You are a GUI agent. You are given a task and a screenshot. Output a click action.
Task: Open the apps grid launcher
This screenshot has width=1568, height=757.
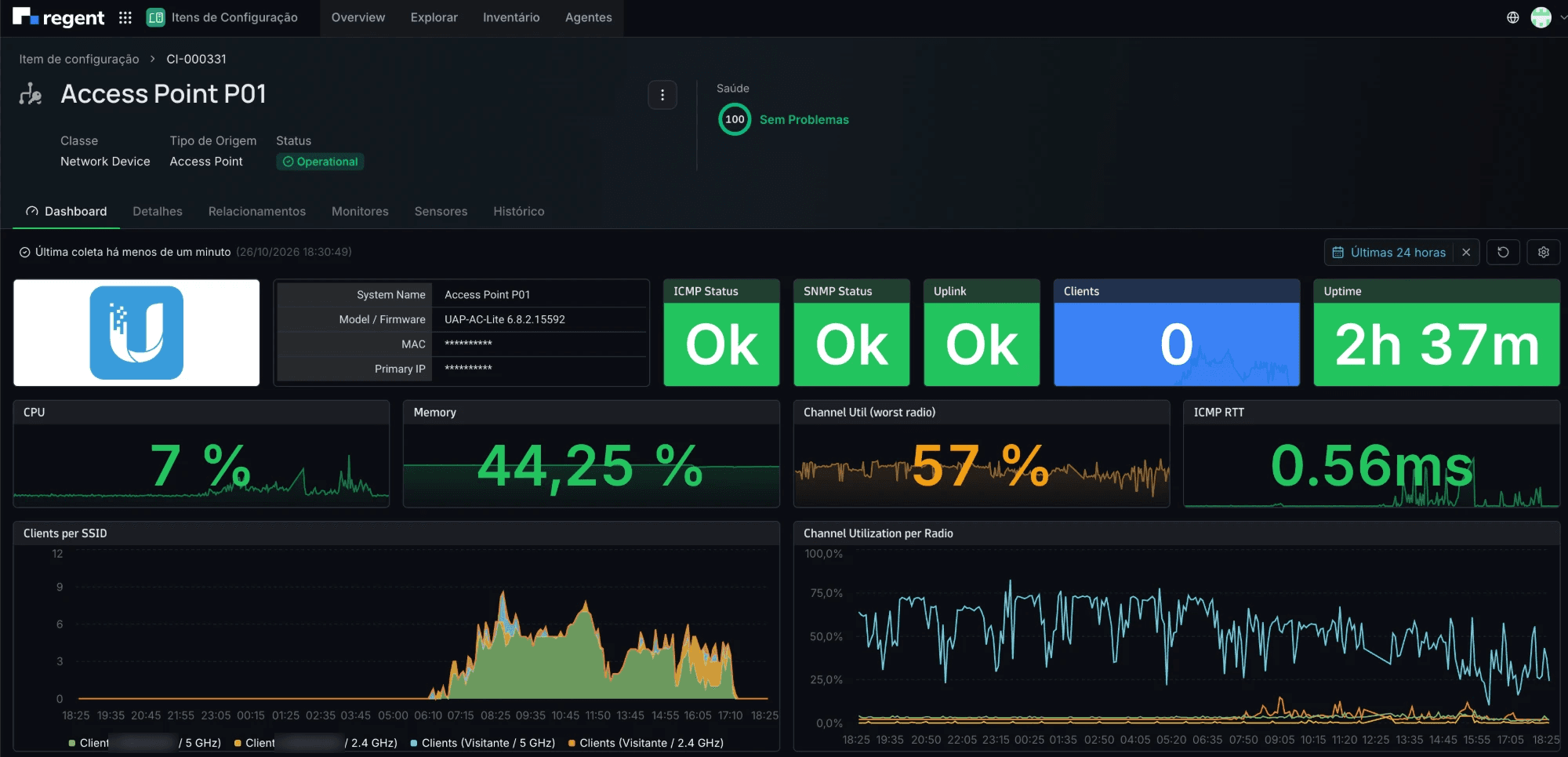[x=125, y=17]
